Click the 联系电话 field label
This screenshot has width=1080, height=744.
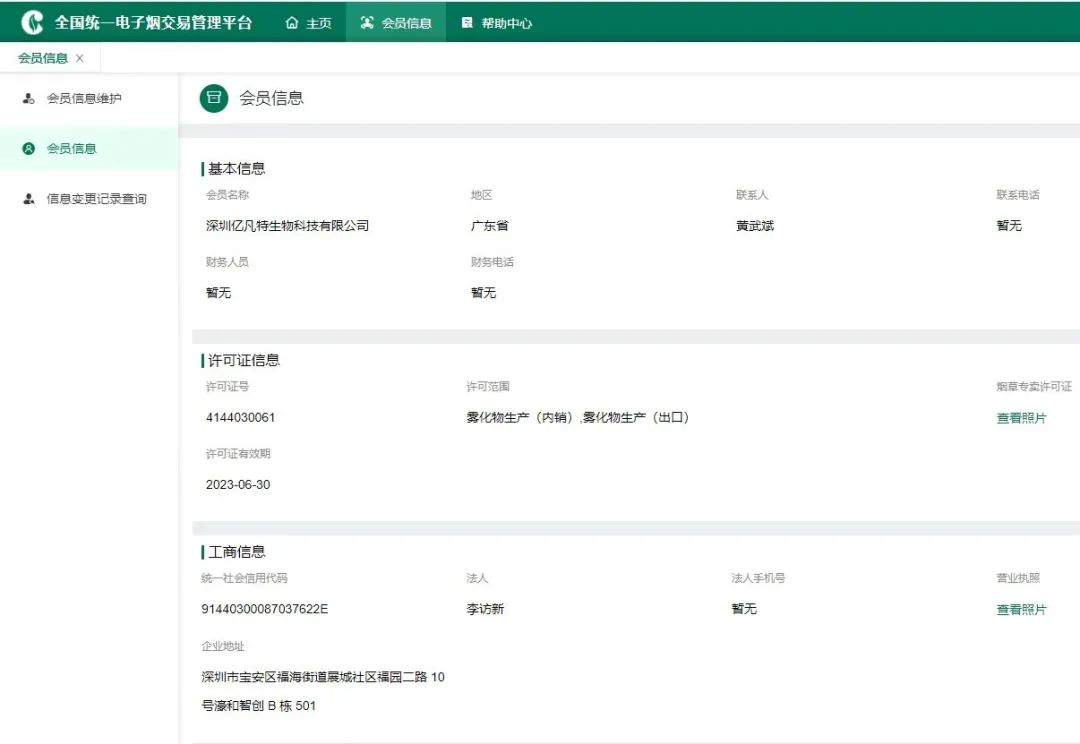tap(1018, 195)
